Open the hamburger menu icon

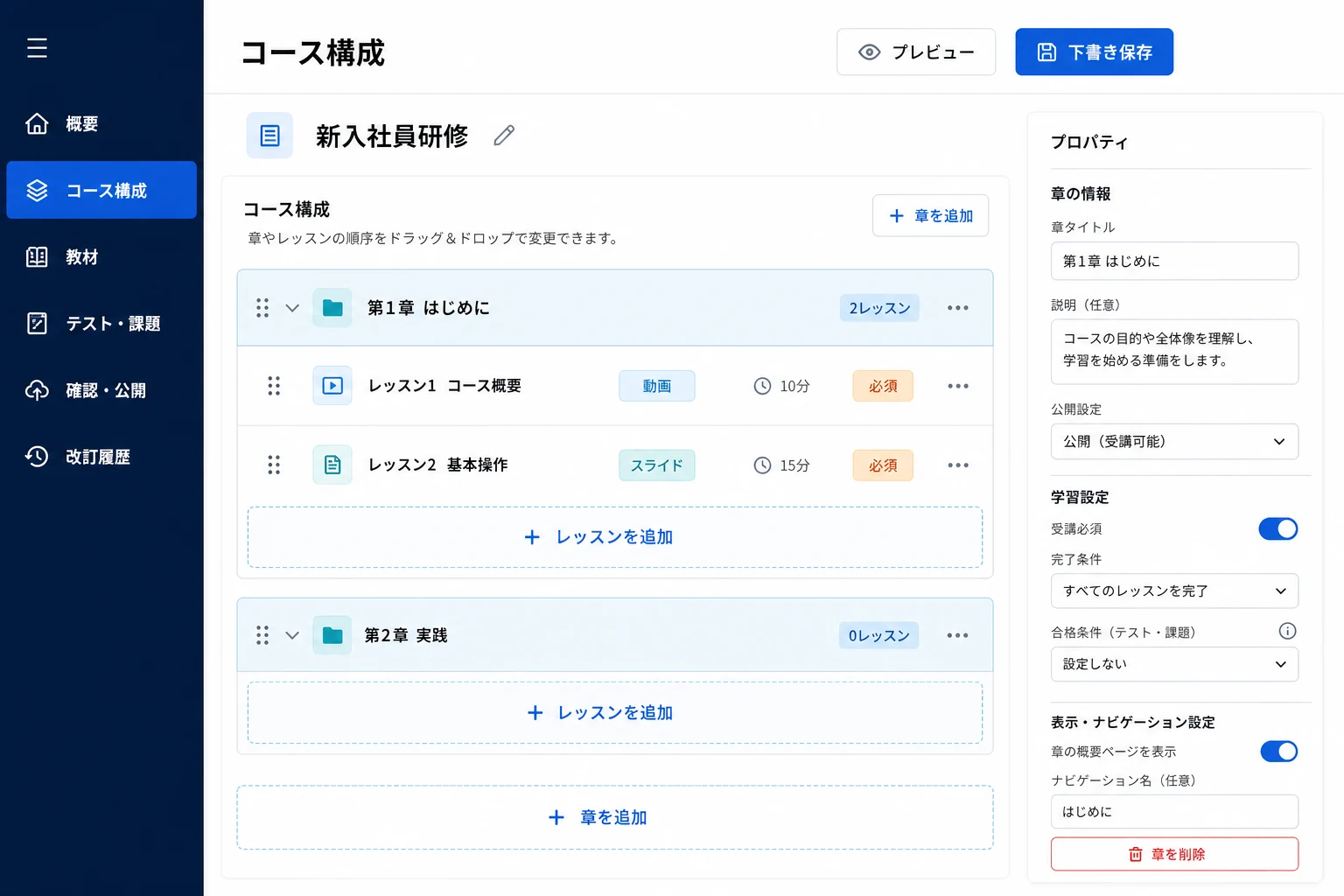point(37,48)
